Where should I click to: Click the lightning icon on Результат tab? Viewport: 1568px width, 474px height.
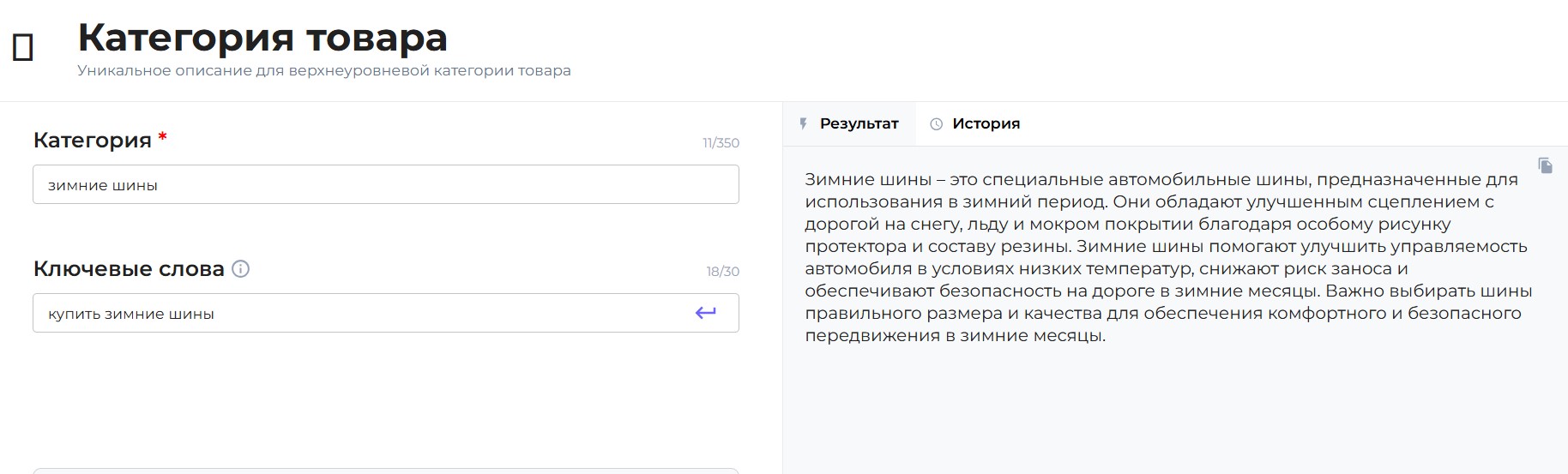(x=804, y=123)
